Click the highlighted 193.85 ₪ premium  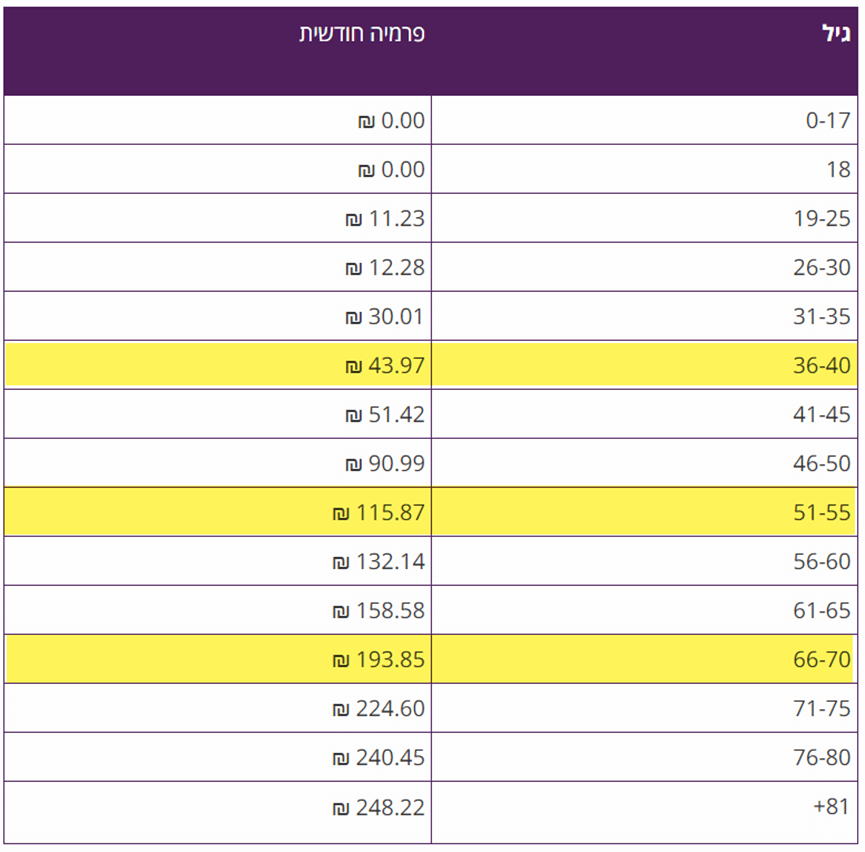(379, 660)
